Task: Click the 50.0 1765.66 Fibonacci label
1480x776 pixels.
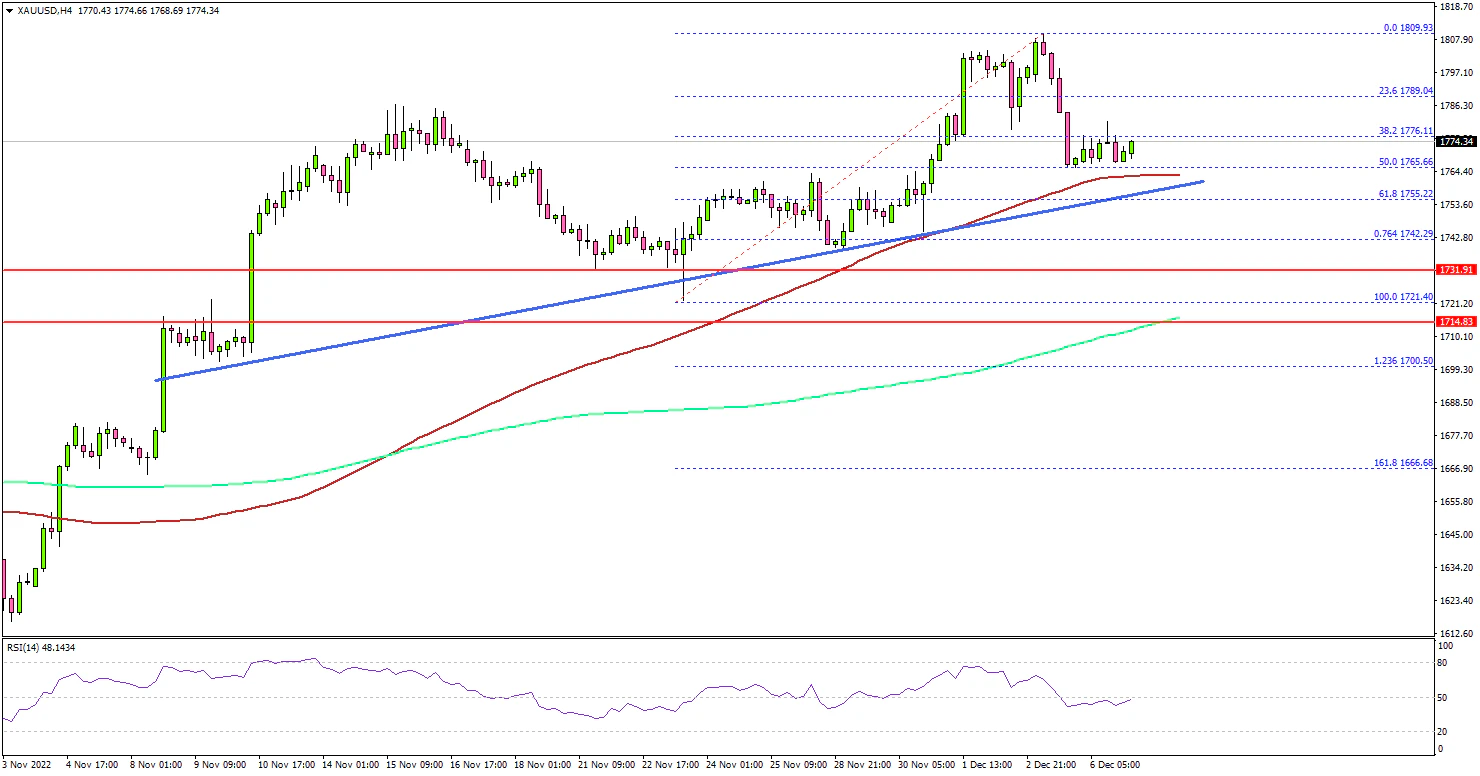Action: pos(1404,162)
